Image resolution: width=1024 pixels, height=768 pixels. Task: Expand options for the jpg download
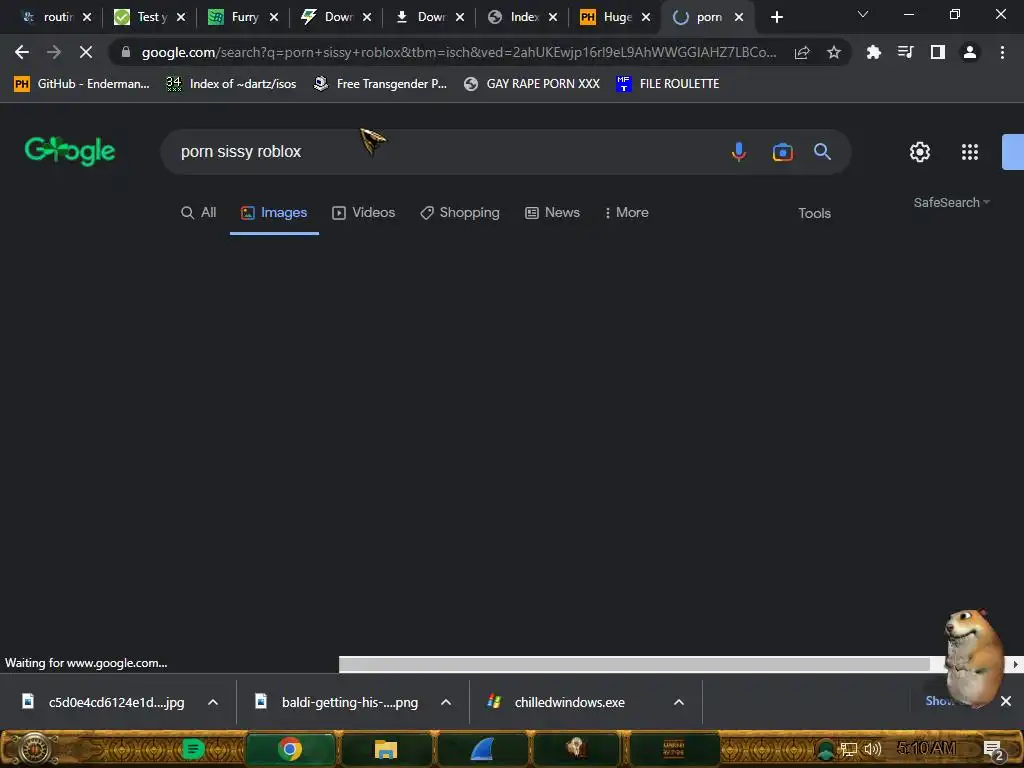point(213,703)
